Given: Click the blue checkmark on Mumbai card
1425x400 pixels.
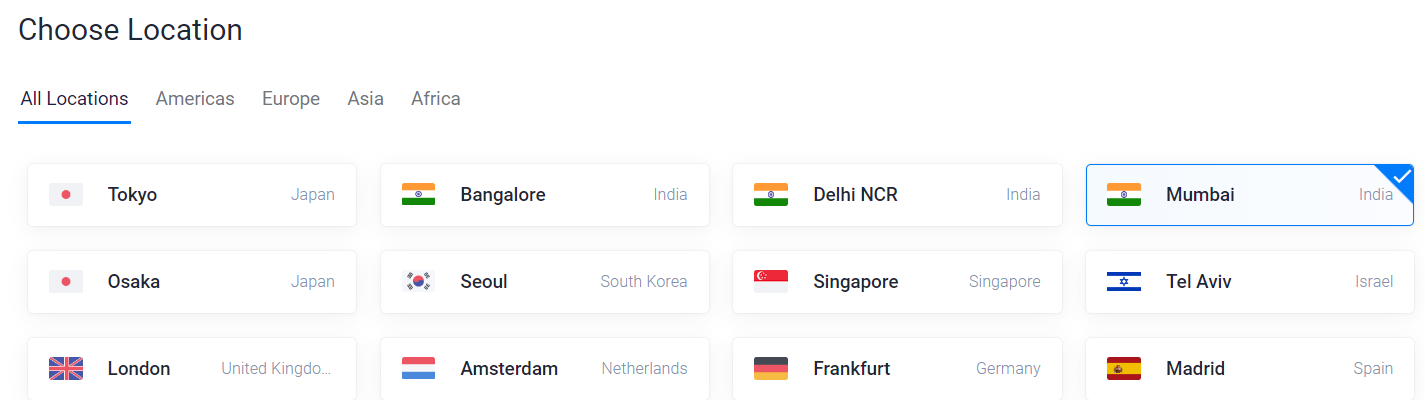Looking at the screenshot, I should [1401, 177].
